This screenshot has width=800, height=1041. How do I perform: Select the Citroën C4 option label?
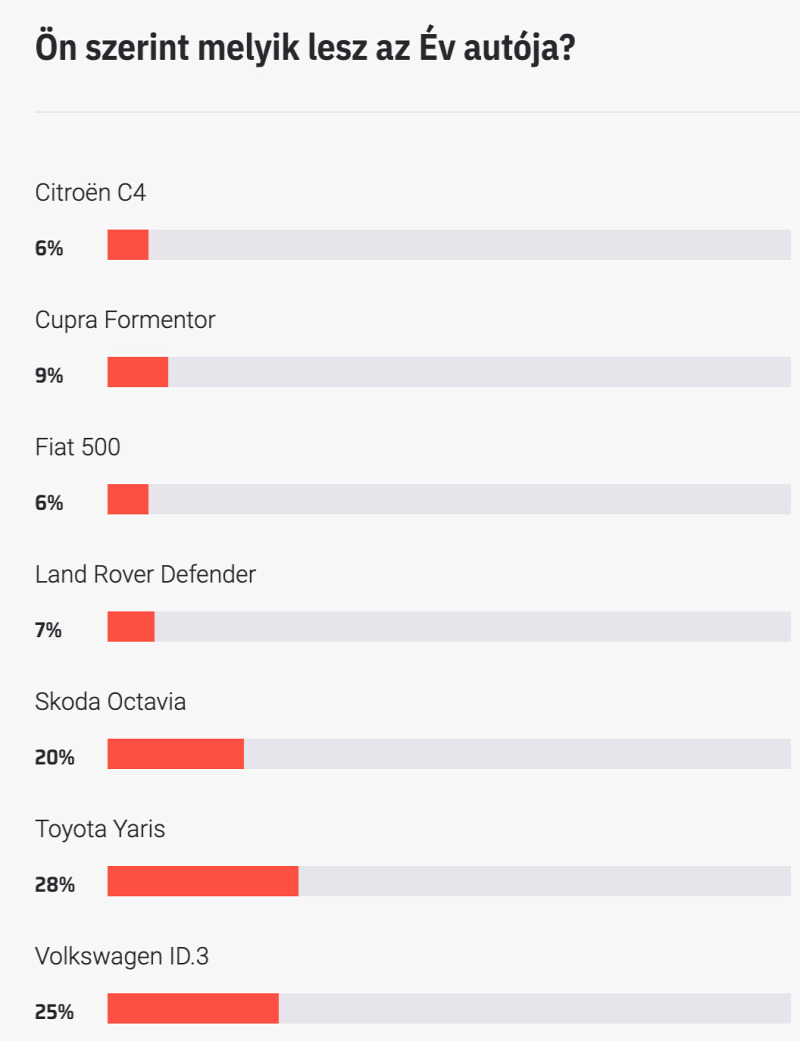tap(90, 193)
